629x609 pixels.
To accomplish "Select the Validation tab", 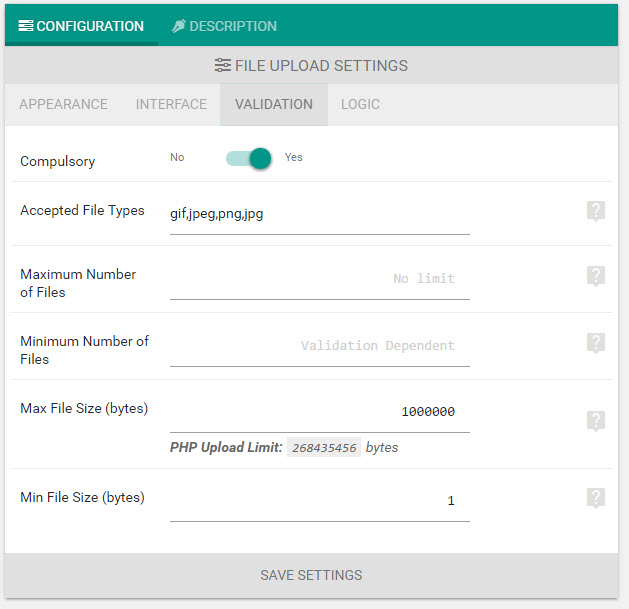I will click(x=274, y=104).
